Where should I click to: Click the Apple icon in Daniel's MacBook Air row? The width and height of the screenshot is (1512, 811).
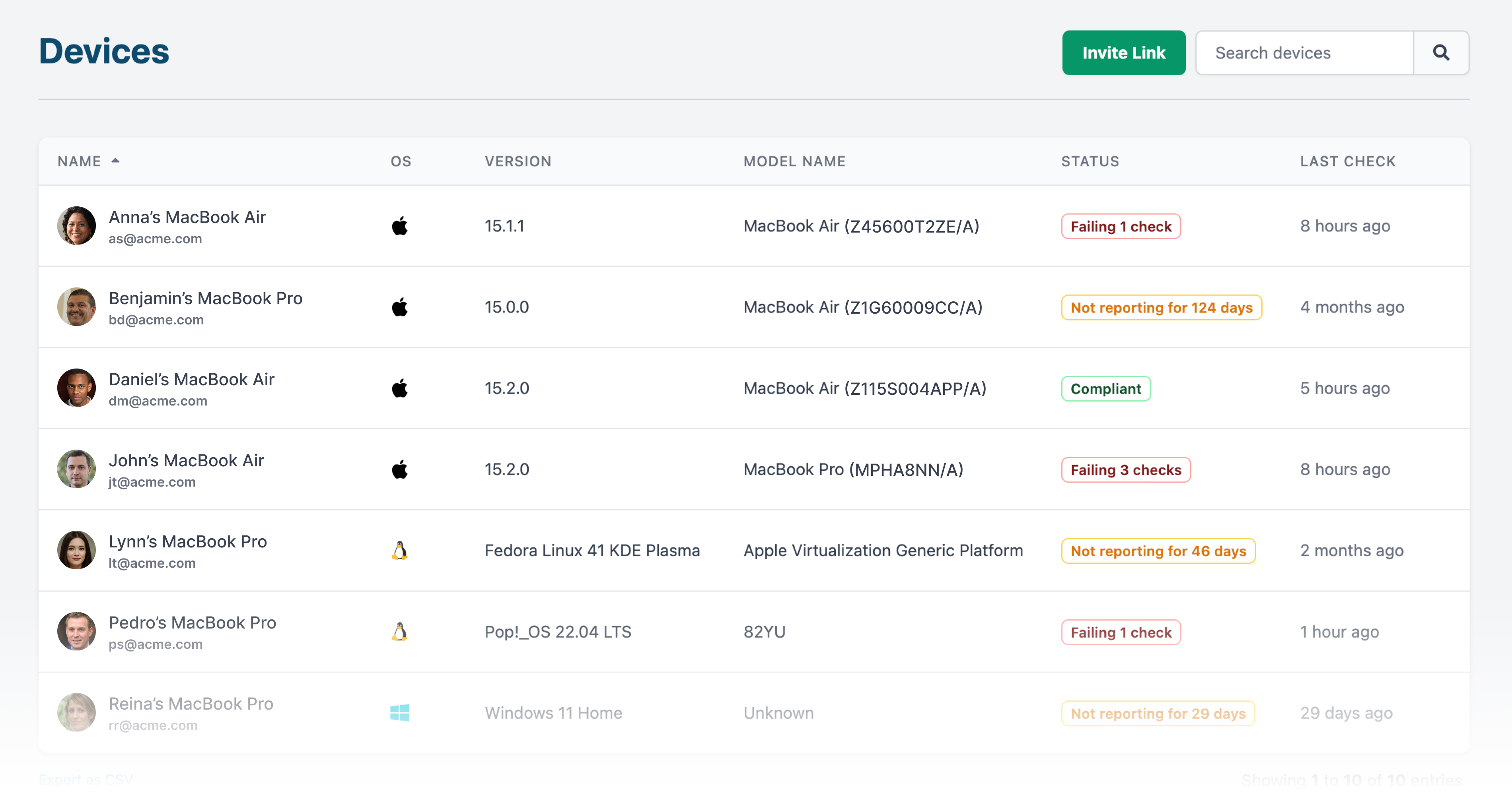[x=400, y=388]
